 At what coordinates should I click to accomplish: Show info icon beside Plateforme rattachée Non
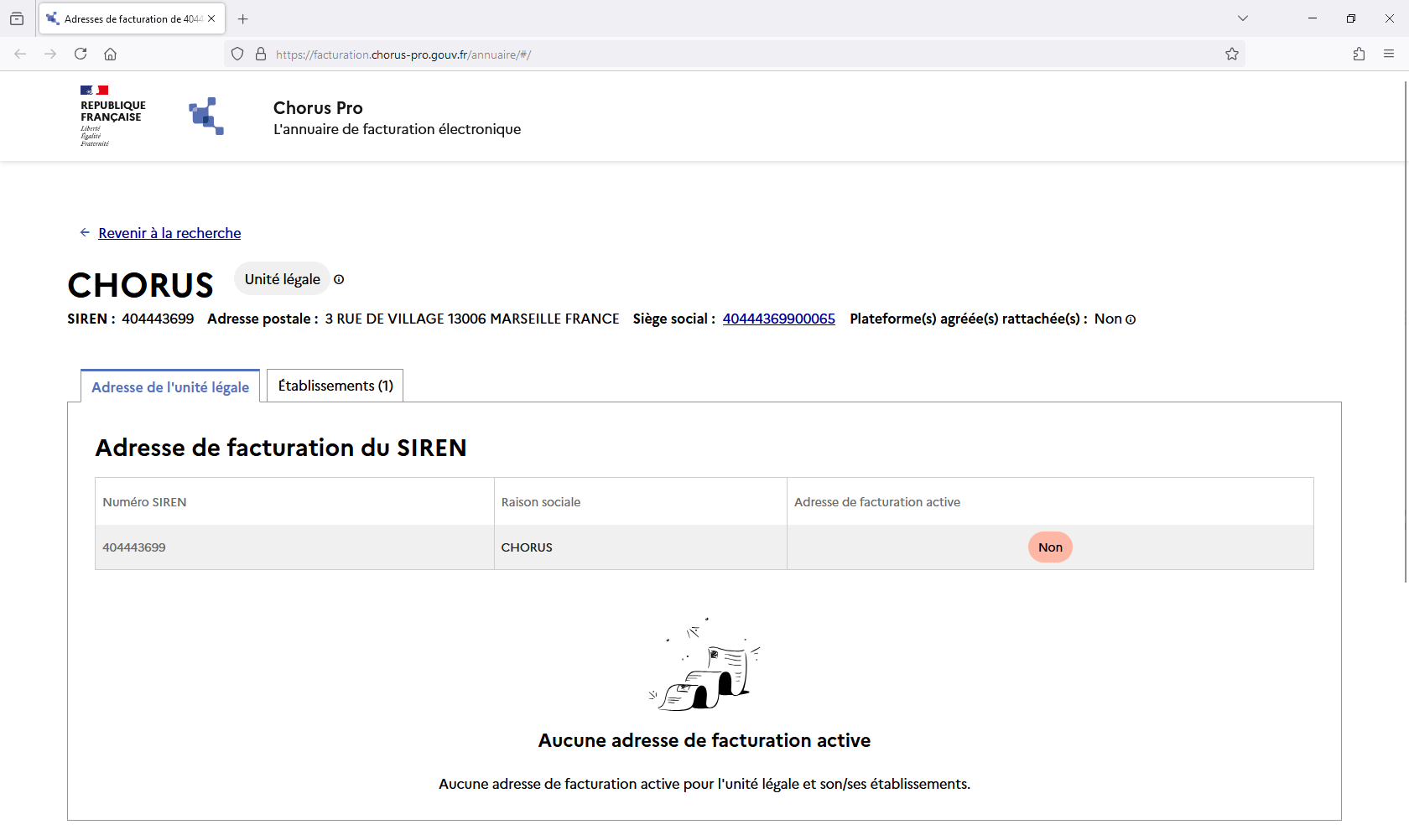(x=1131, y=319)
